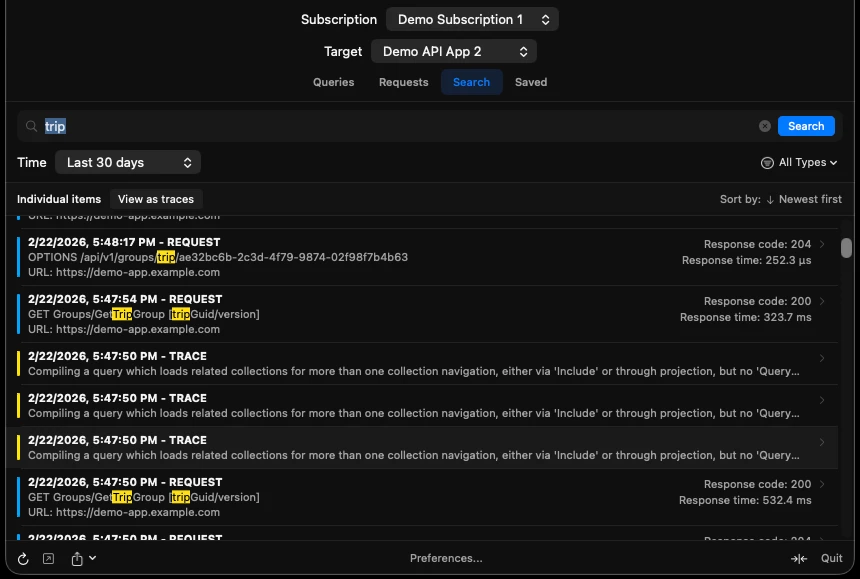Select the Individual items view

point(58,199)
